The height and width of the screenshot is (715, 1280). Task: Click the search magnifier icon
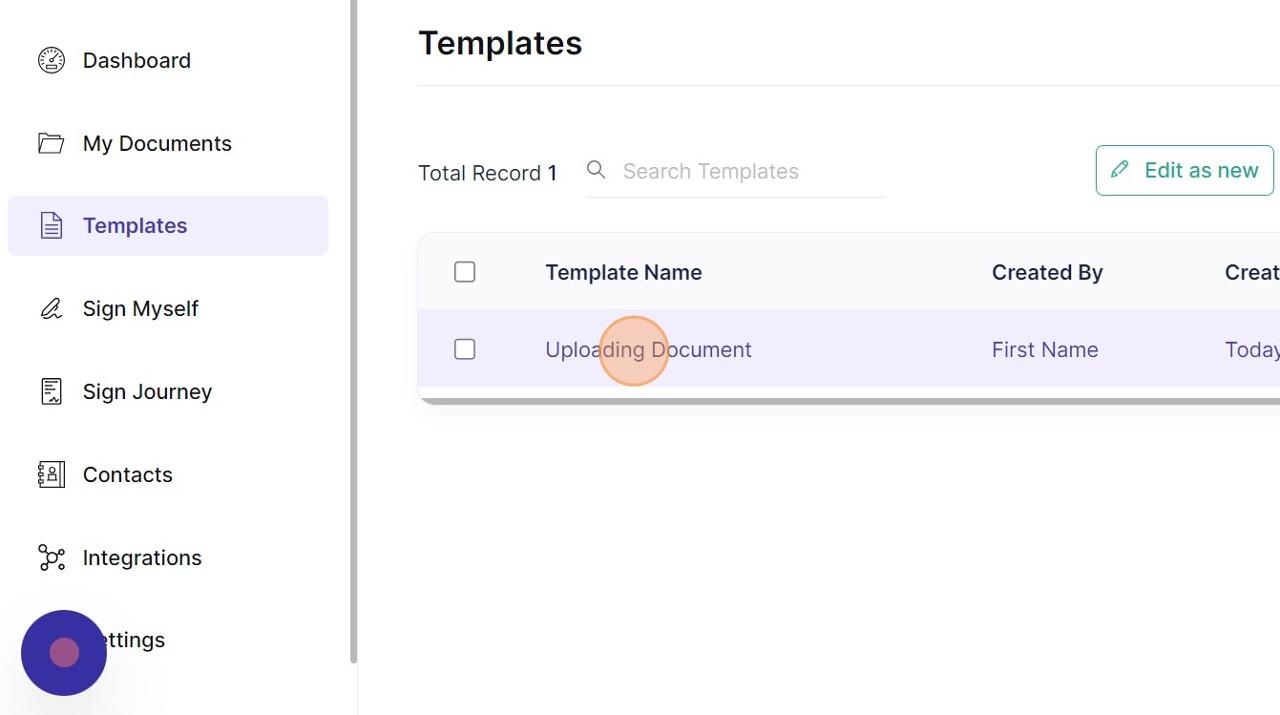(596, 170)
